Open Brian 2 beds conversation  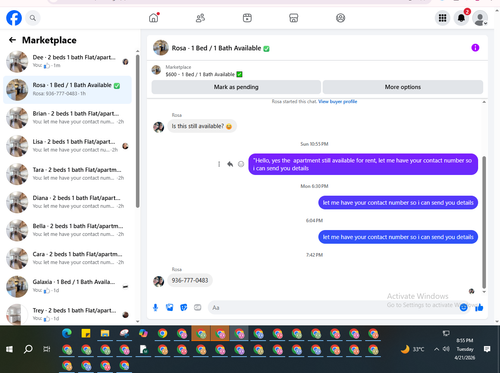[67, 118]
